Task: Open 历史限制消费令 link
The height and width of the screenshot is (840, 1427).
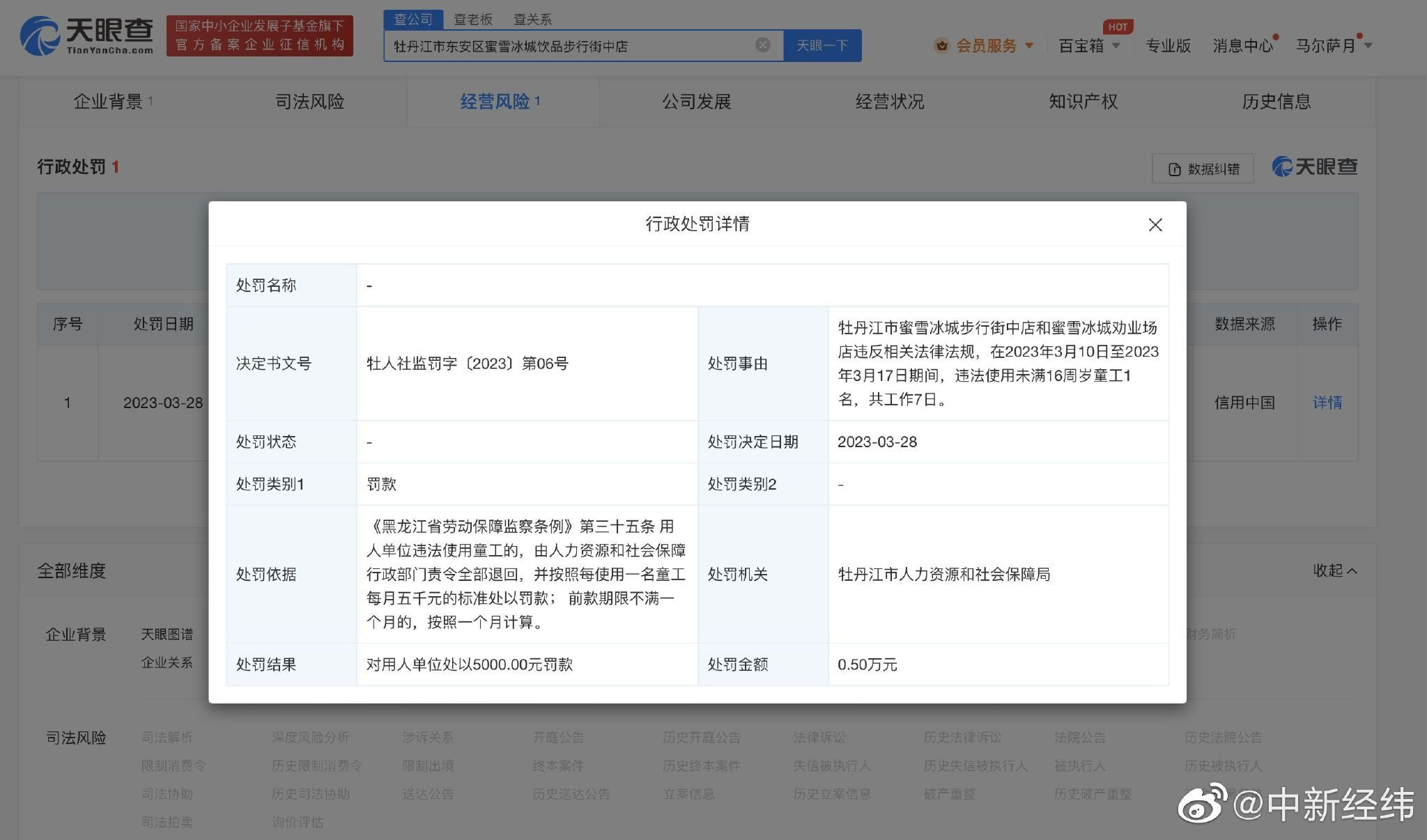Action: [317, 765]
